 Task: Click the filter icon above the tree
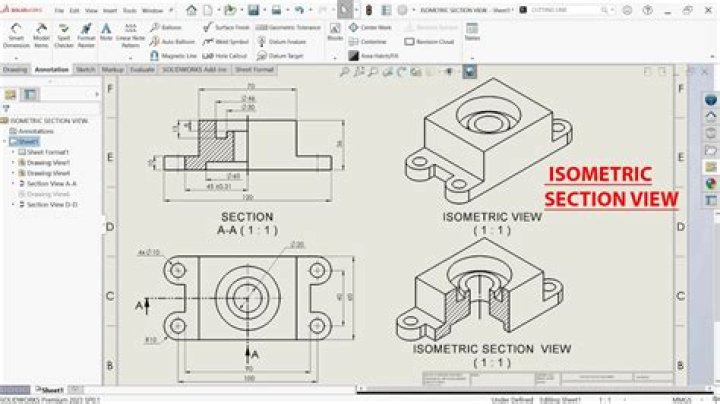[6, 109]
